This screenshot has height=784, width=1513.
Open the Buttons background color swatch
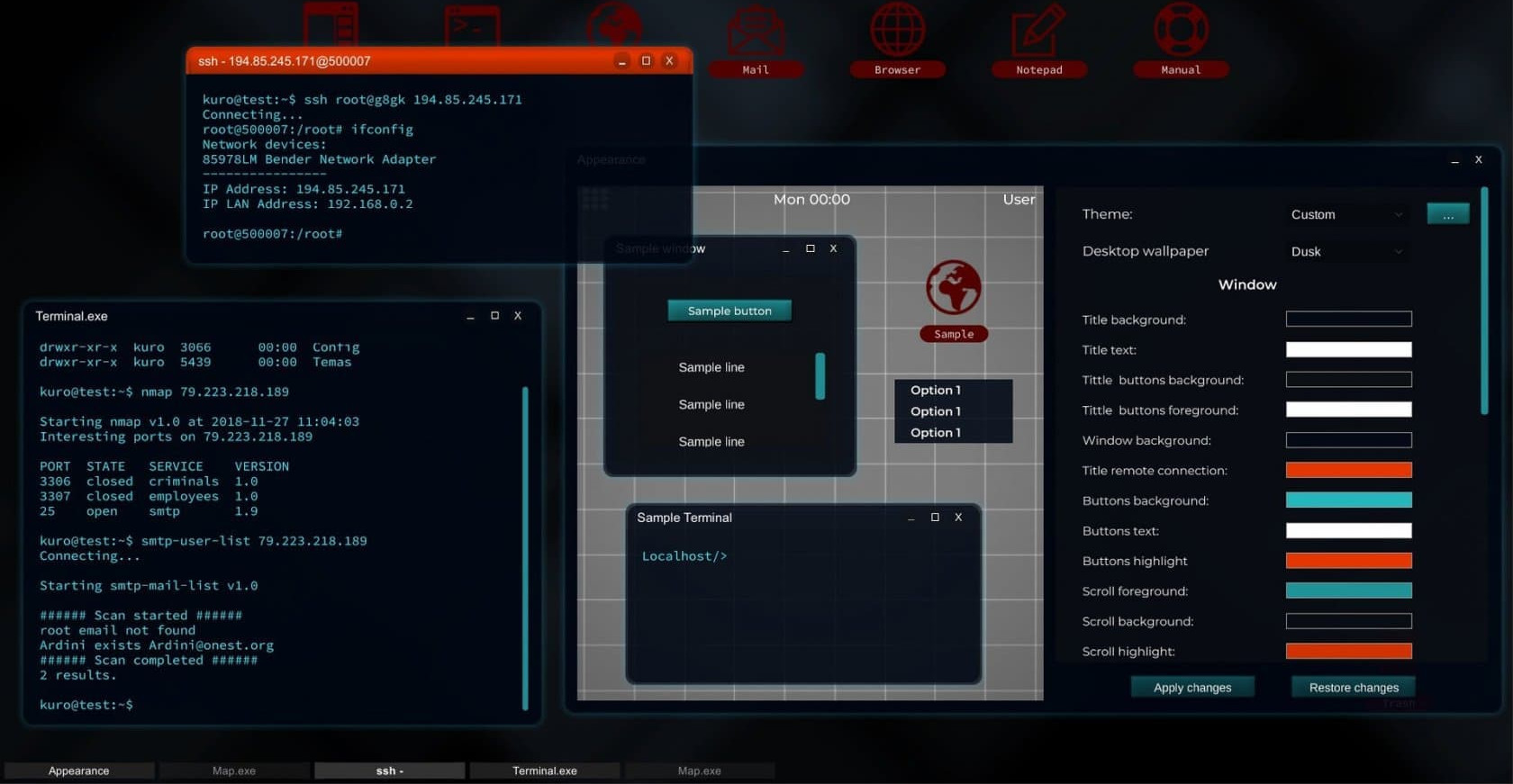click(x=1348, y=500)
